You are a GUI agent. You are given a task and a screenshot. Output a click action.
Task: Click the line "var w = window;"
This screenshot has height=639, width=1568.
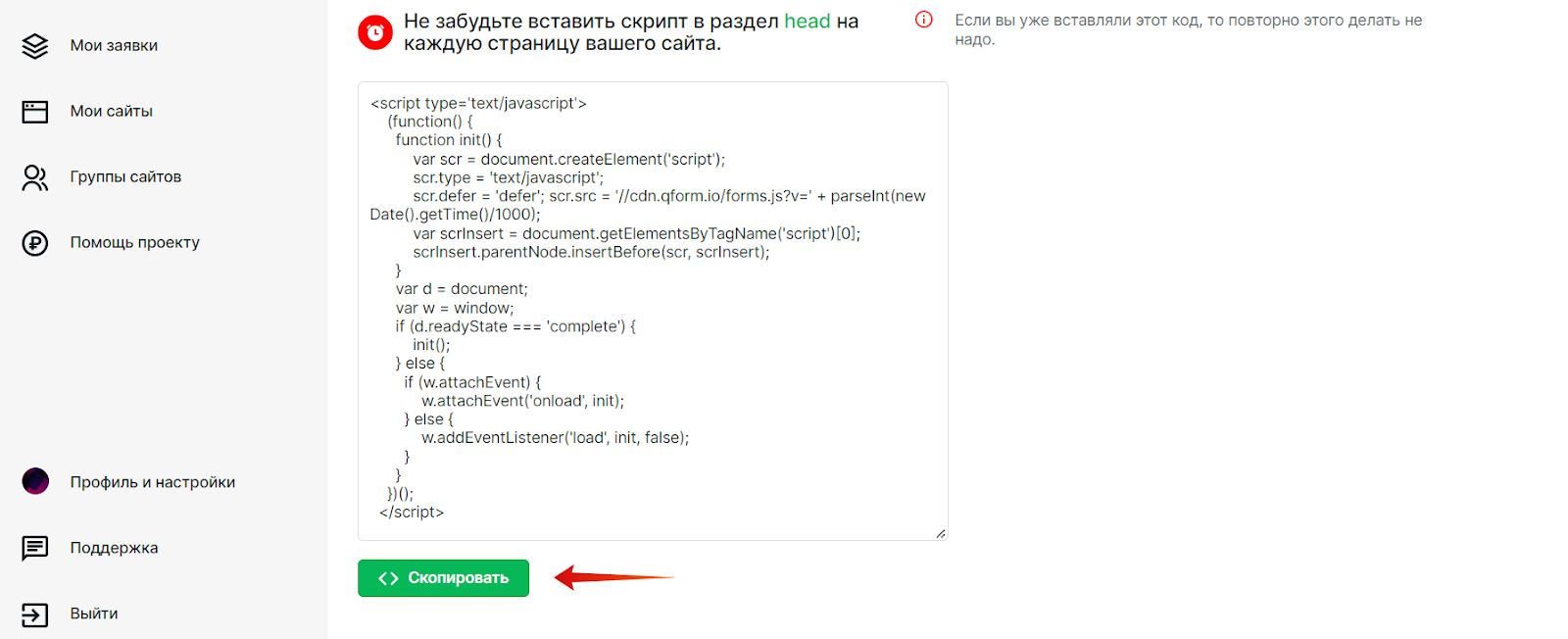coord(455,308)
